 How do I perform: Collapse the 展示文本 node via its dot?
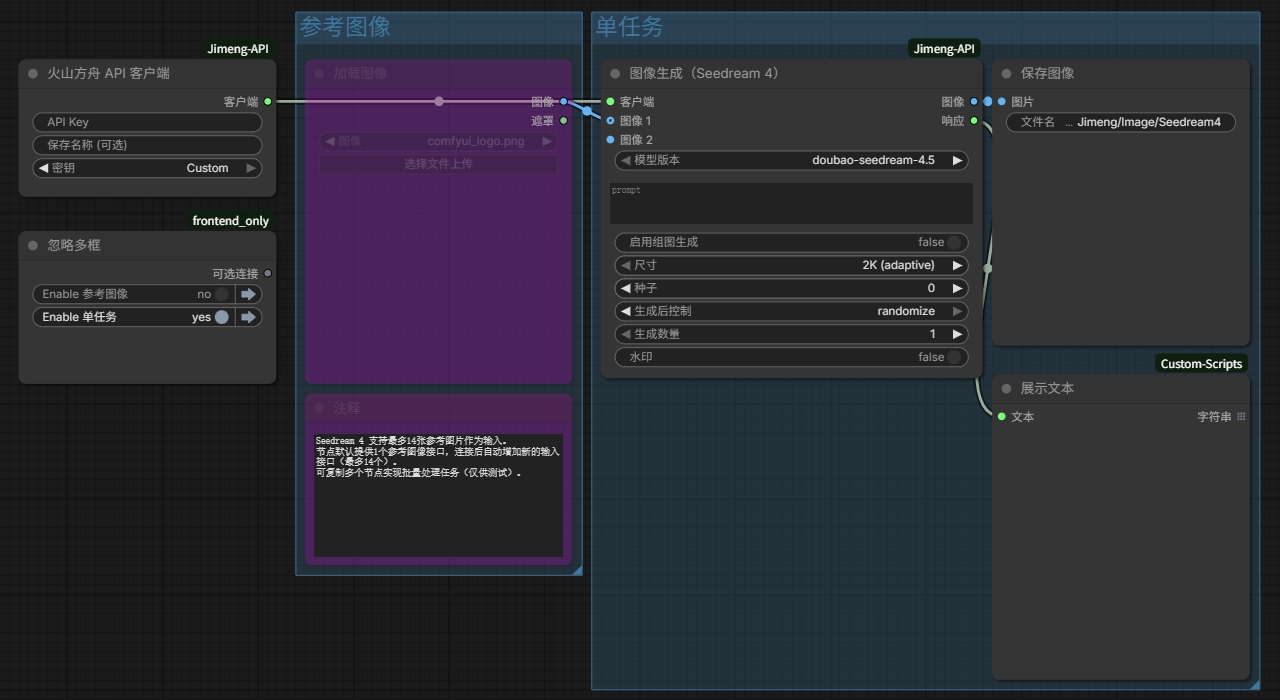pyautogui.click(x=1007, y=389)
